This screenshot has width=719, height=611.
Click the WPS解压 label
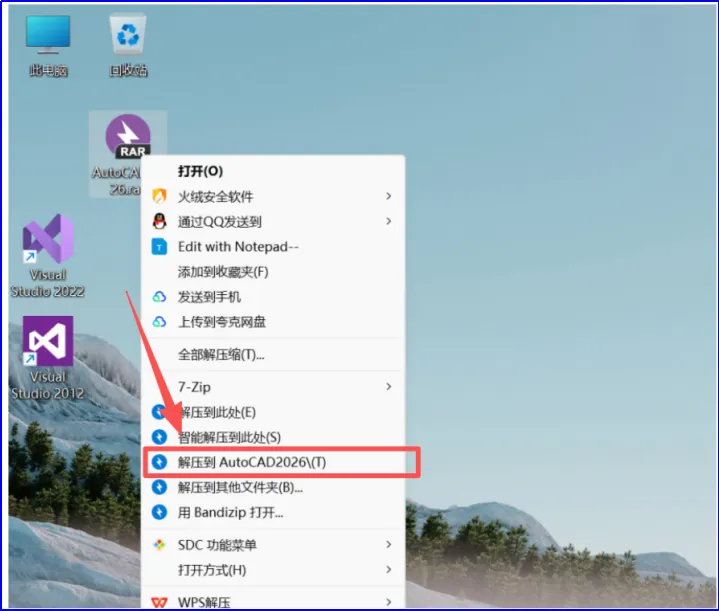(x=204, y=602)
